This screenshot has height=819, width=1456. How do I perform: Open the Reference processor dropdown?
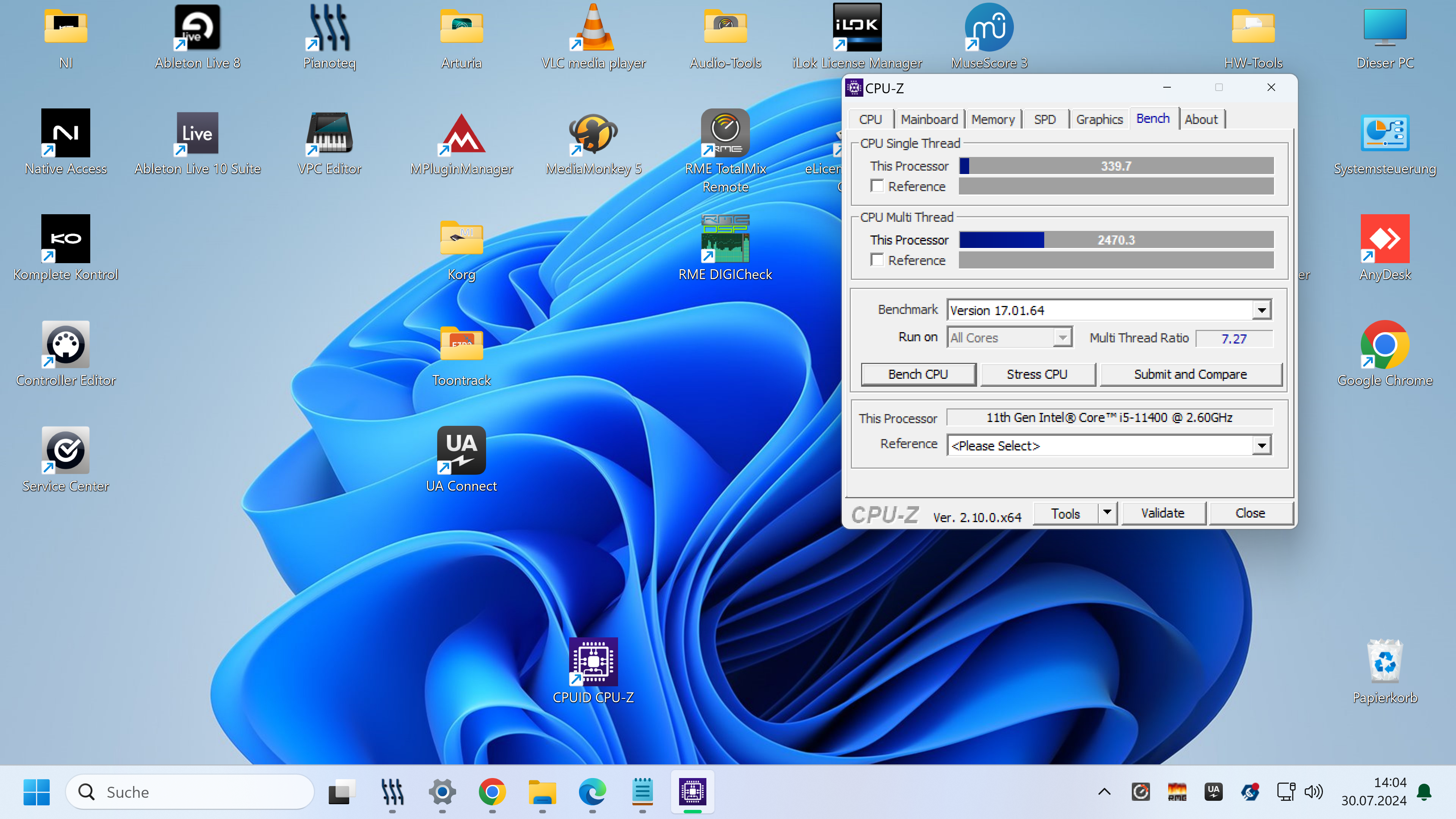[1261, 446]
